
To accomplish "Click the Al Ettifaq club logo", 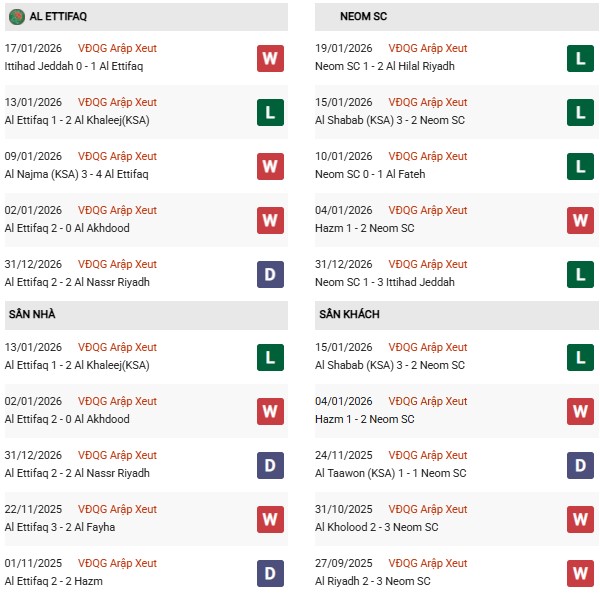I will tap(11, 17).
